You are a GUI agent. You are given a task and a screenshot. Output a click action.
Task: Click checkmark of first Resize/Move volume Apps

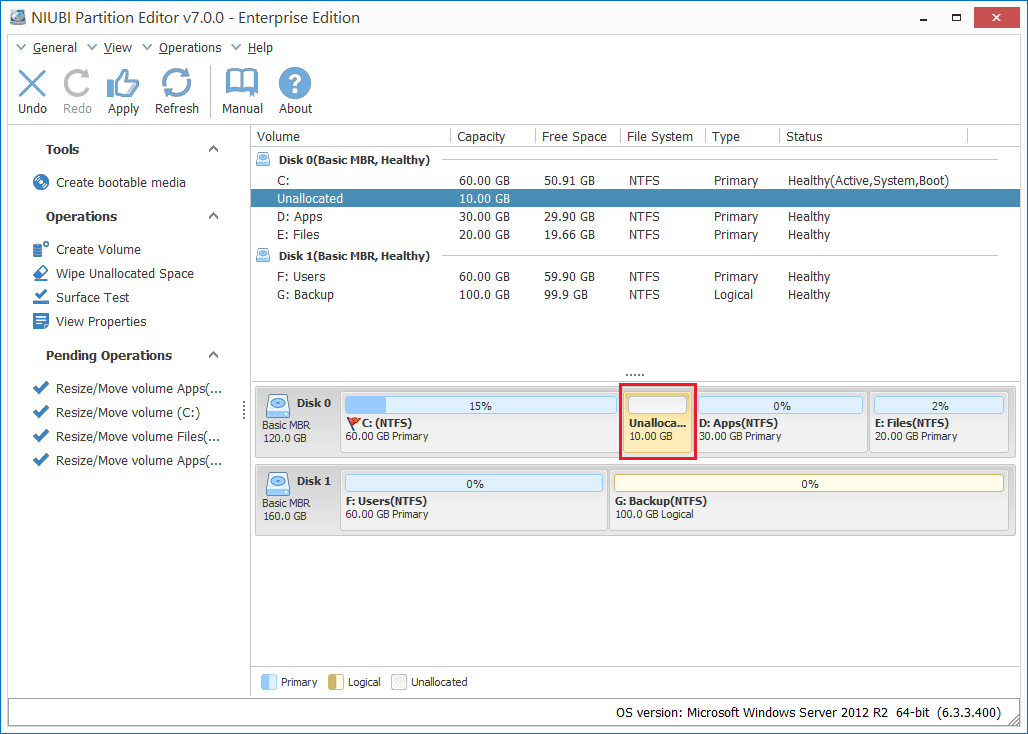coord(41,388)
